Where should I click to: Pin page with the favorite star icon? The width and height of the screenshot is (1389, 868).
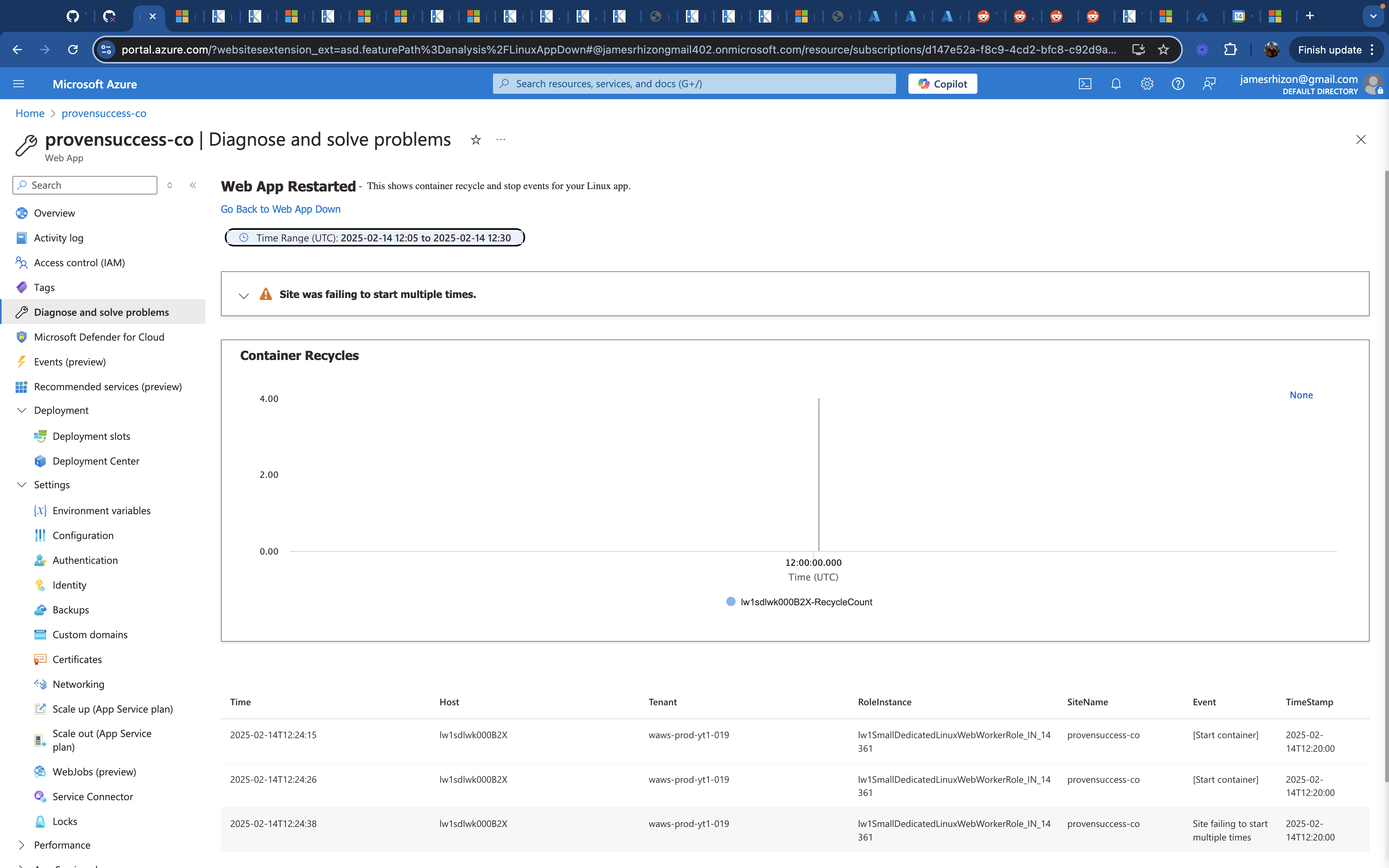[476, 139]
